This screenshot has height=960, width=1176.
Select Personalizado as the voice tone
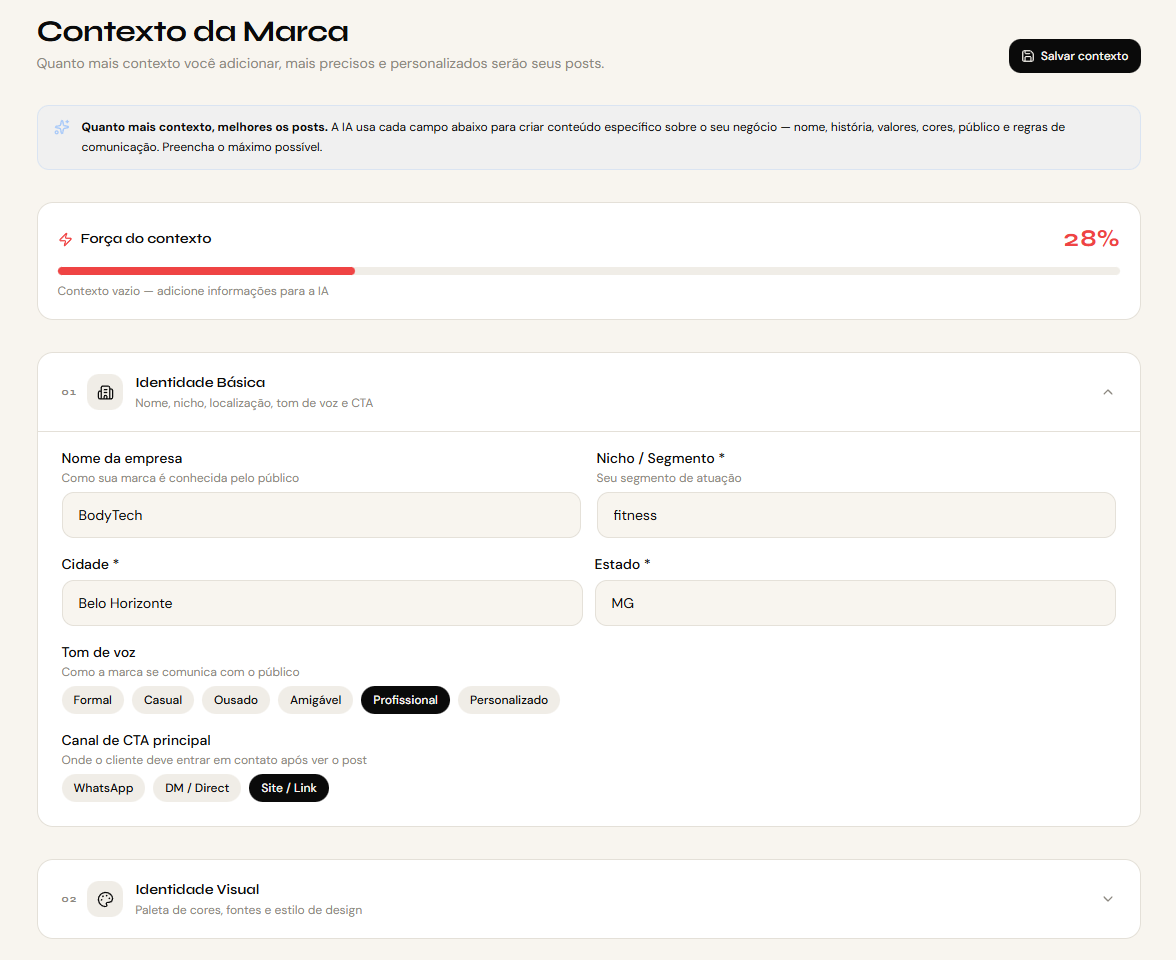coord(508,700)
